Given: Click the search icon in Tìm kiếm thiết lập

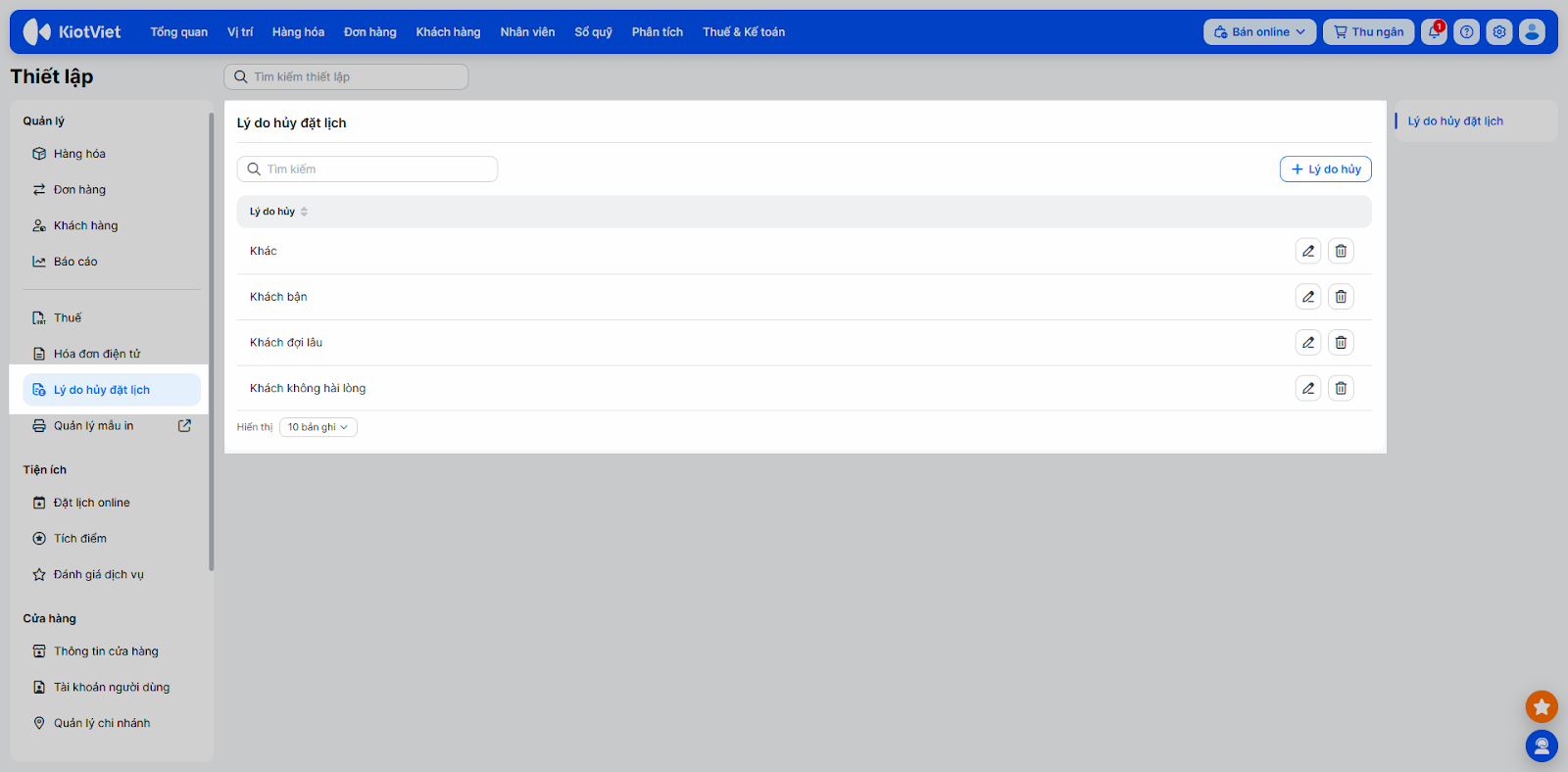Looking at the screenshot, I should point(240,76).
